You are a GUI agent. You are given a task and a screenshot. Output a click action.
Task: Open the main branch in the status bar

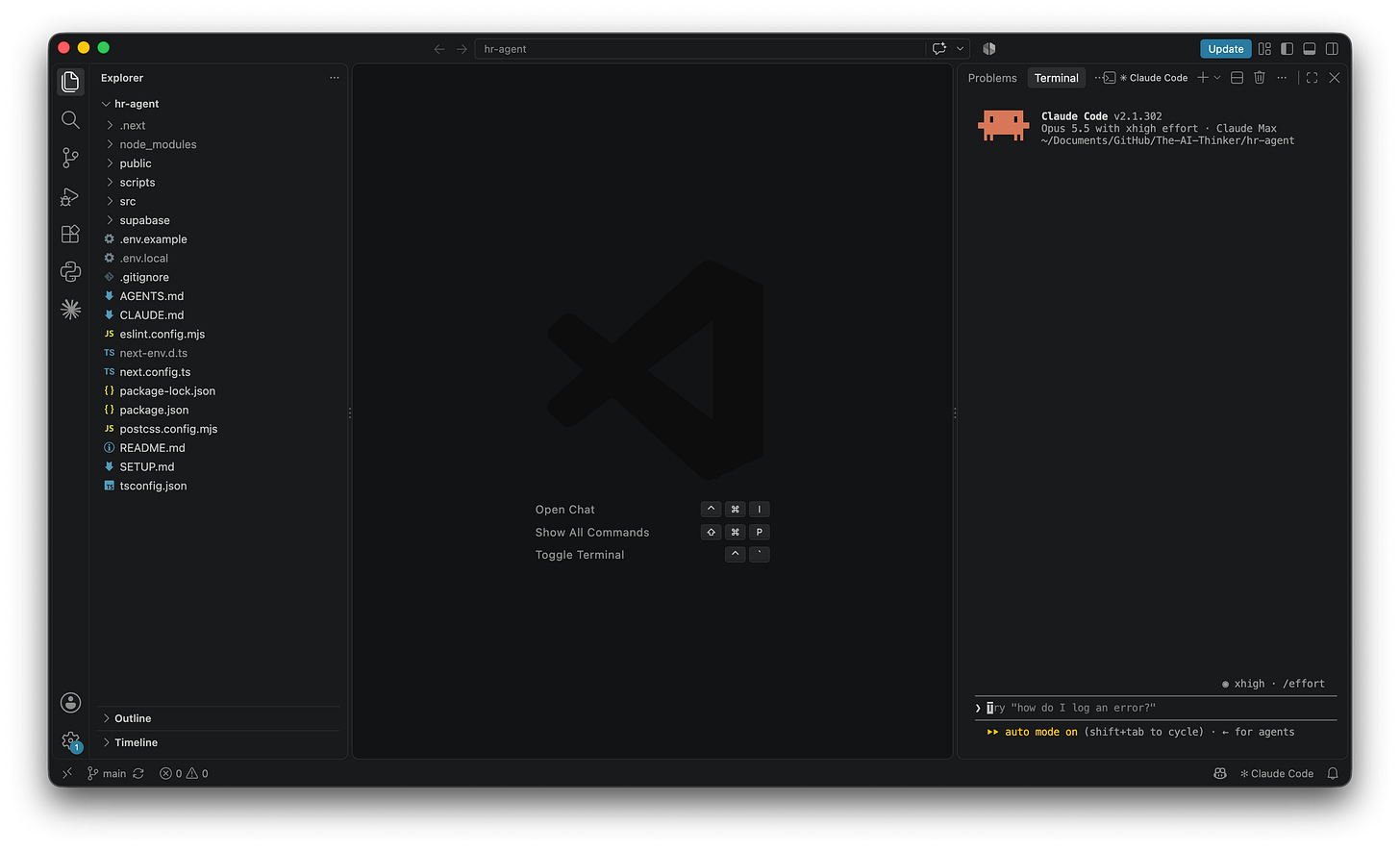107,773
